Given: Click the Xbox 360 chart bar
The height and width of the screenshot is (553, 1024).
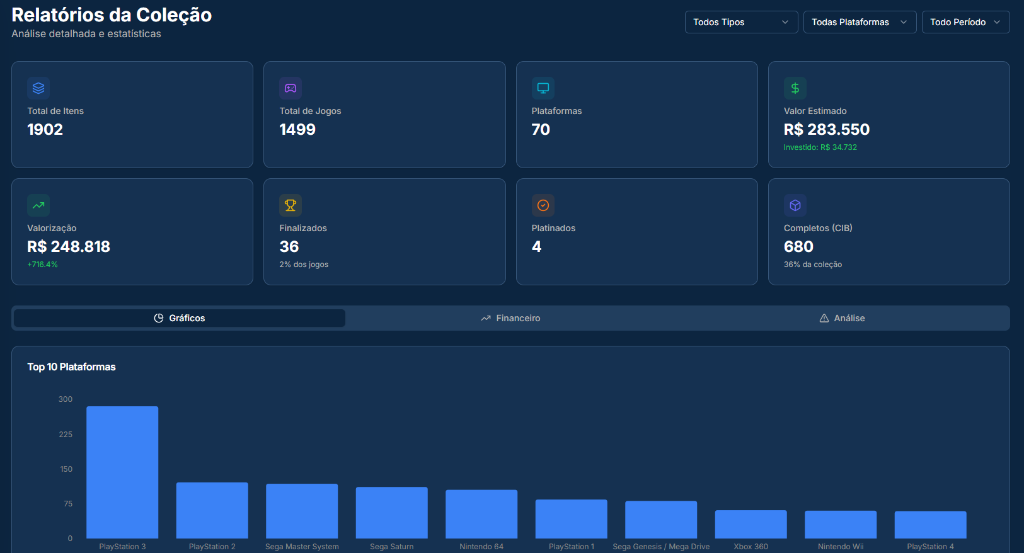Looking at the screenshot, I should click(x=751, y=524).
